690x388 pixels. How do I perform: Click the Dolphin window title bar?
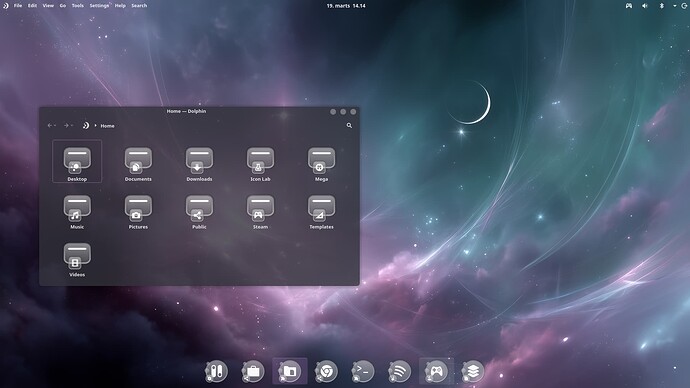pyautogui.click(x=186, y=111)
